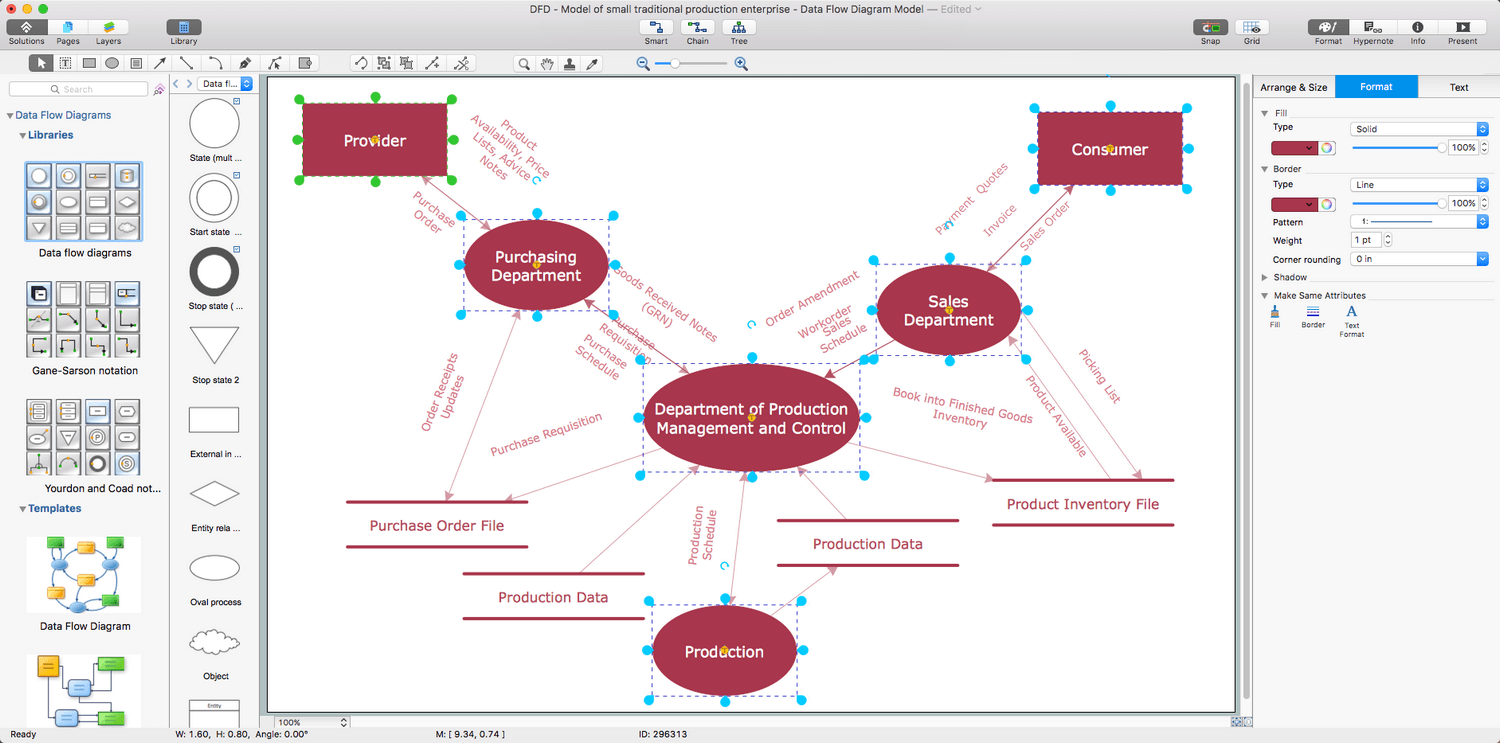Click the border Weight stepper
The width and height of the screenshot is (1500, 743).
coord(1387,240)
